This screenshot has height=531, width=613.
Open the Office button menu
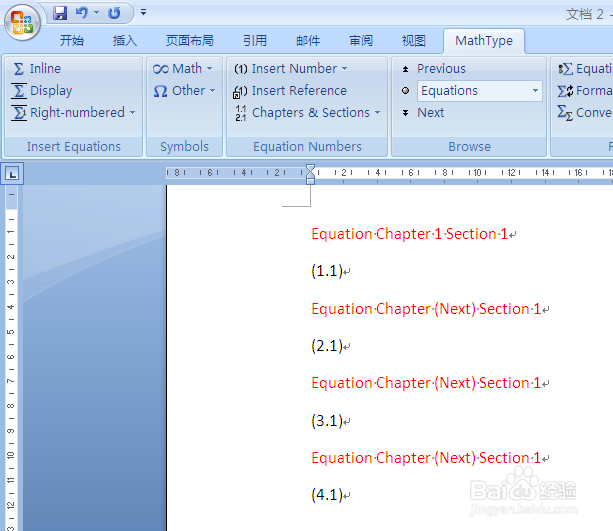(x=22, y=22)
